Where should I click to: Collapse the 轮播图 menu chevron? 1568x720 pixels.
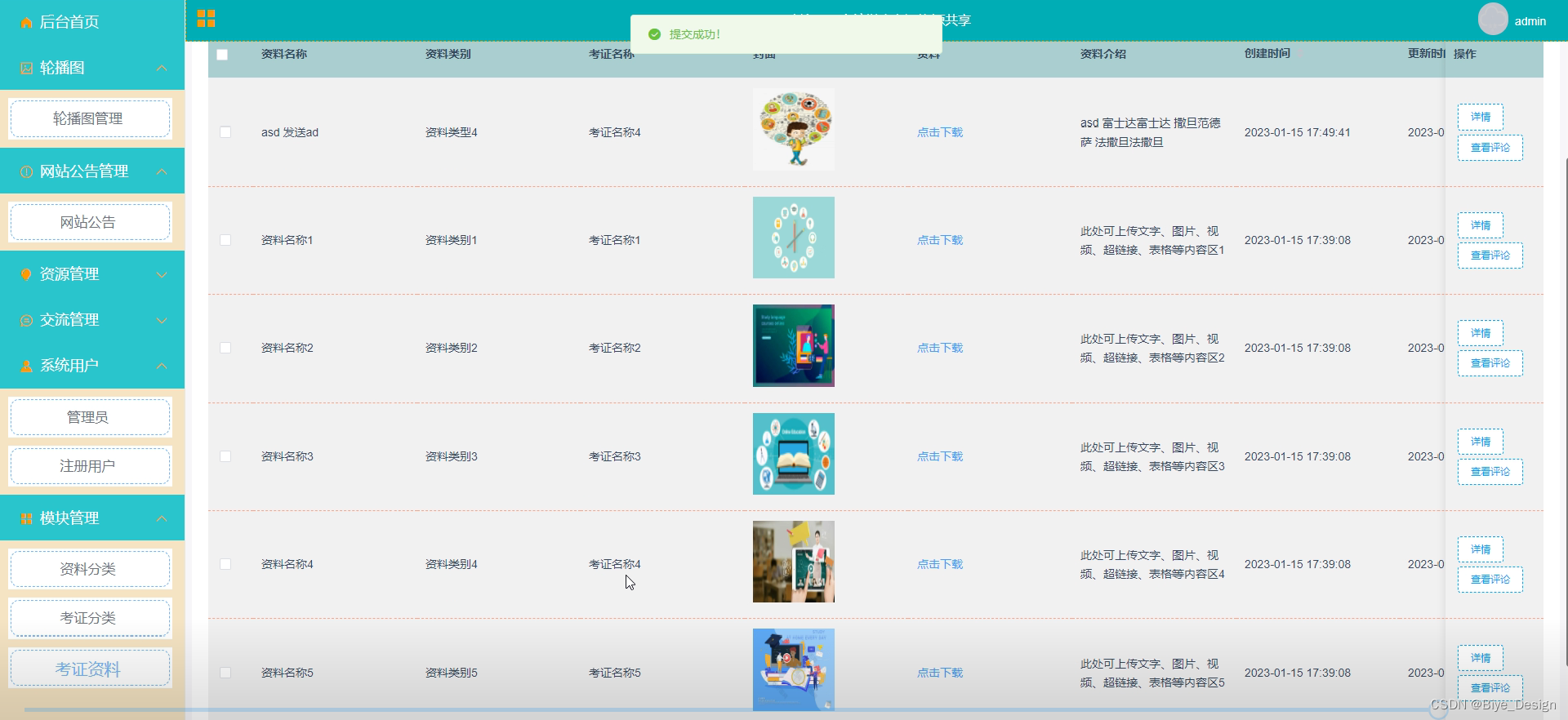click(x=162, y=68)
